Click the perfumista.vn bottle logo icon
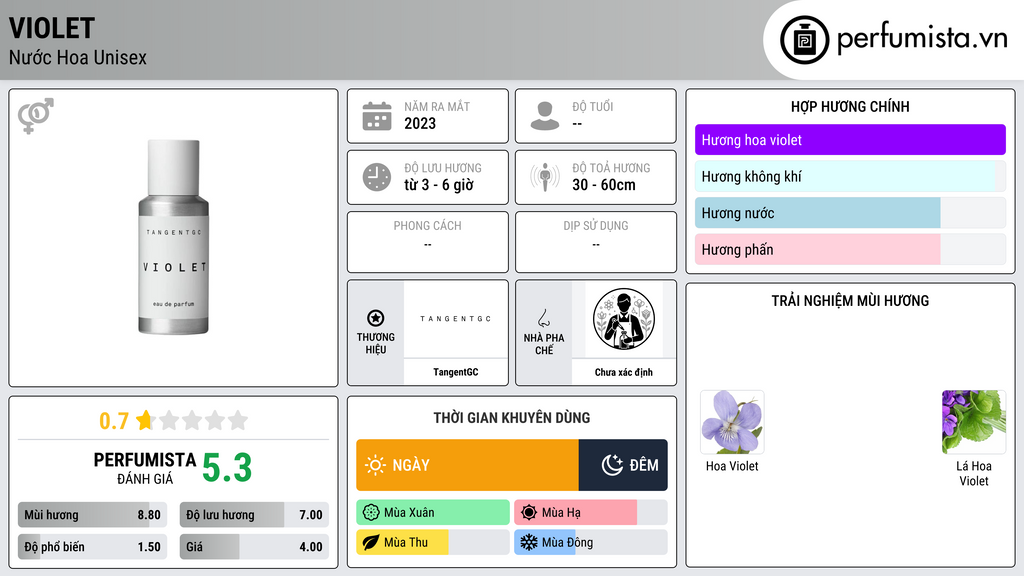 point(804,40)
